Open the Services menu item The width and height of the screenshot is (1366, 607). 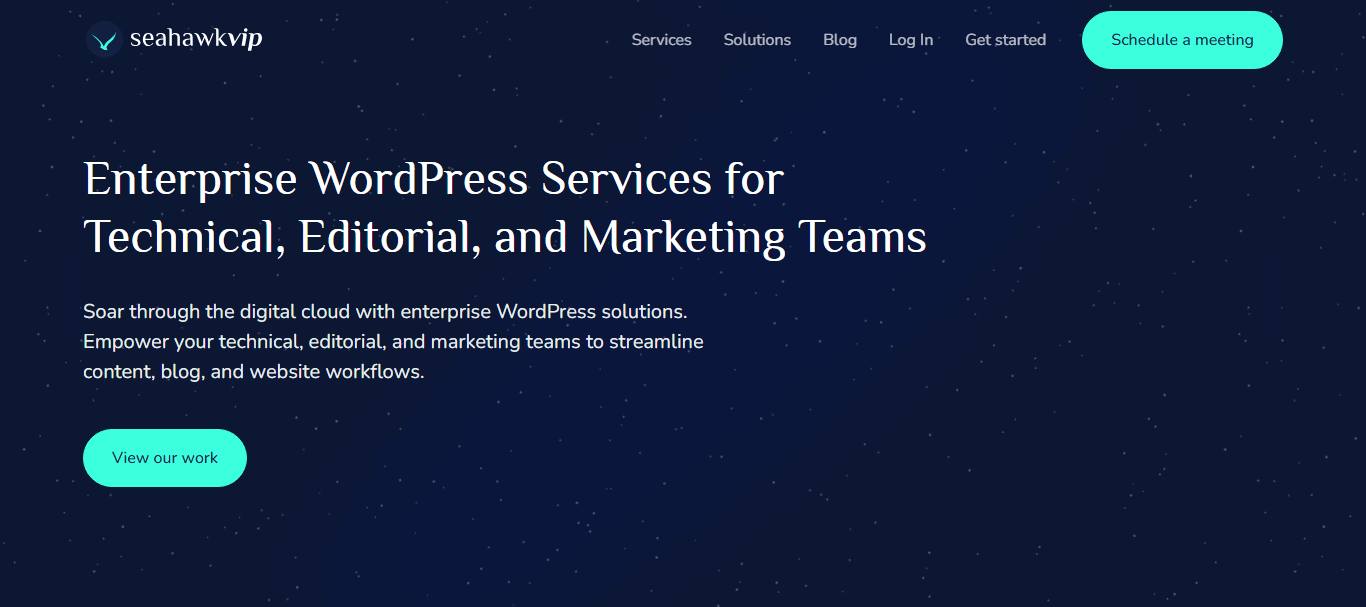[x=661, y=40]
